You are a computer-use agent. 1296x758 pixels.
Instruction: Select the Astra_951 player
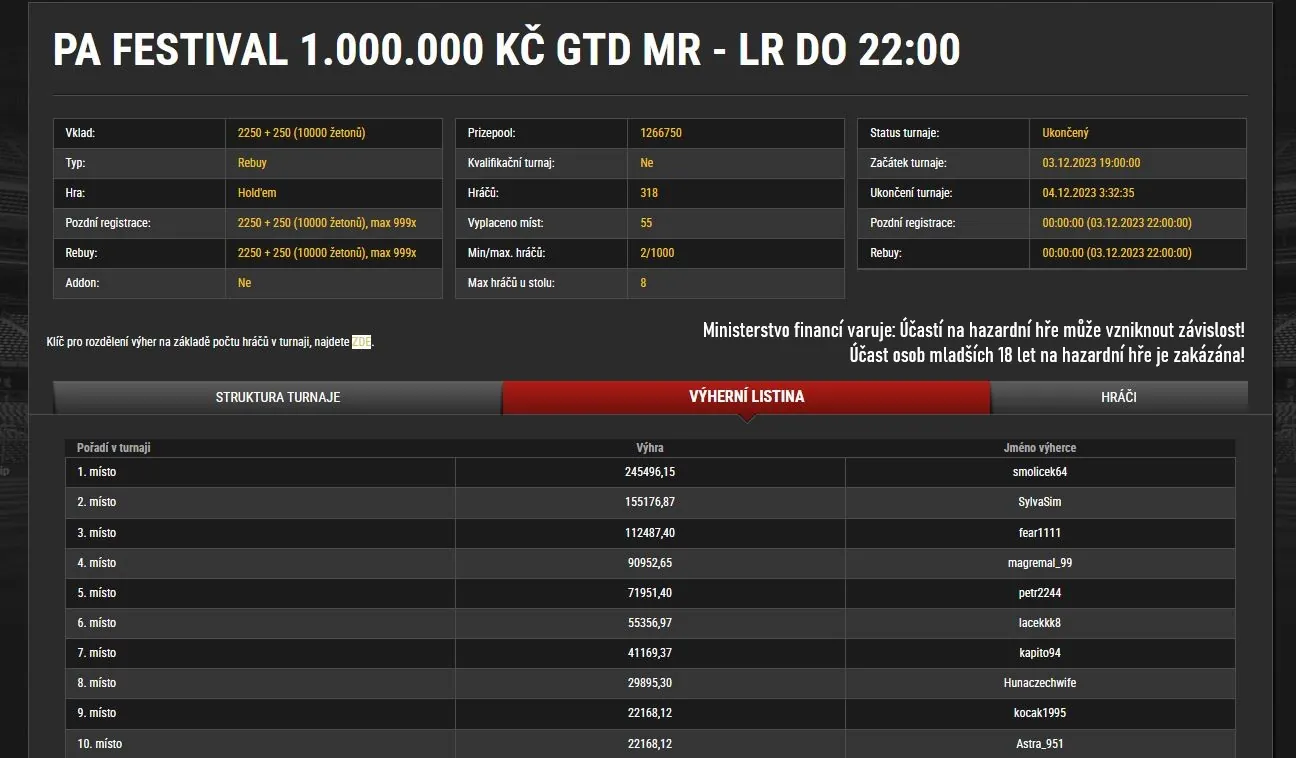pyautogui.click(x=1041, y=743)
